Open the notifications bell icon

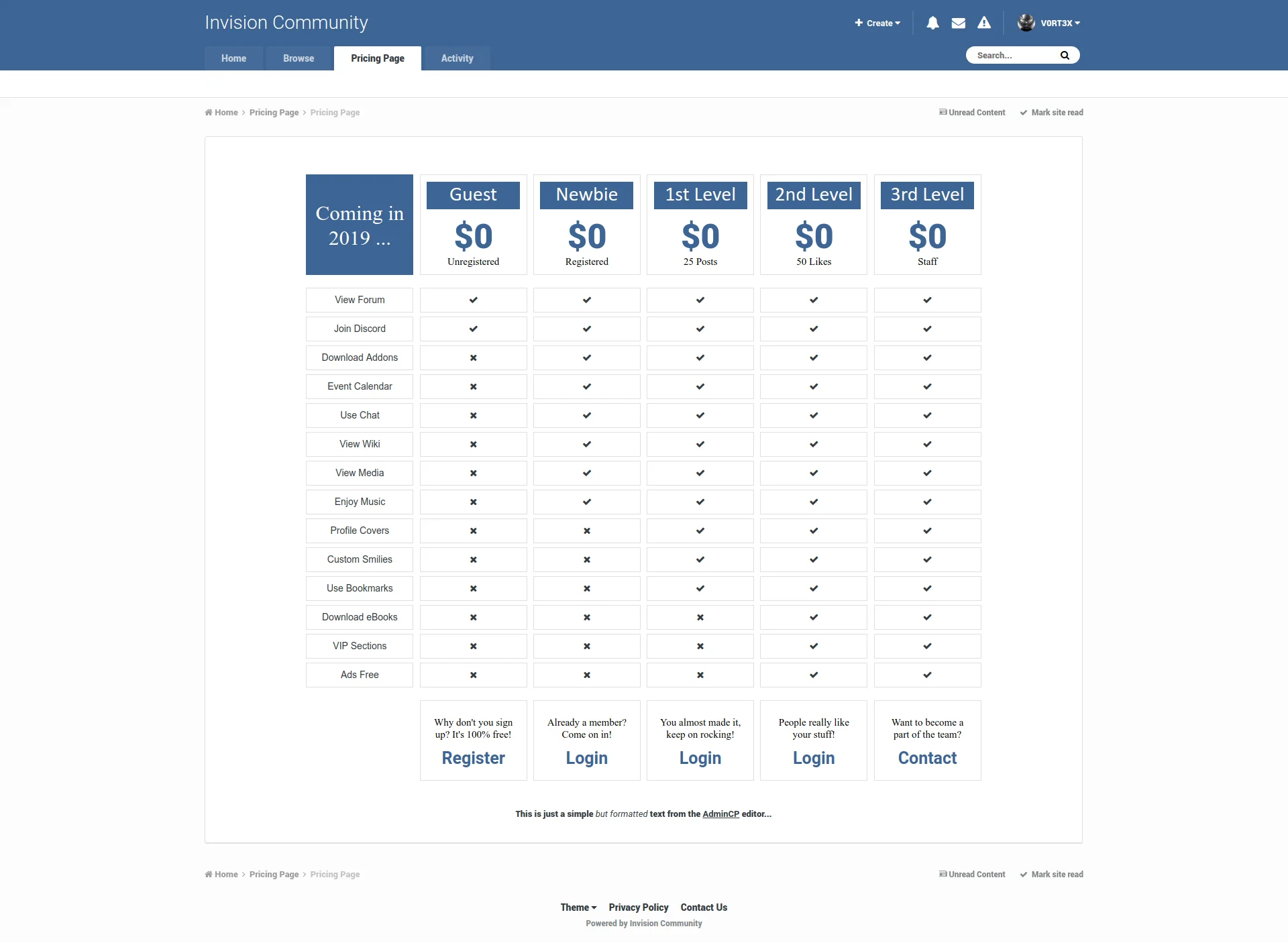[x=932, y=23]
